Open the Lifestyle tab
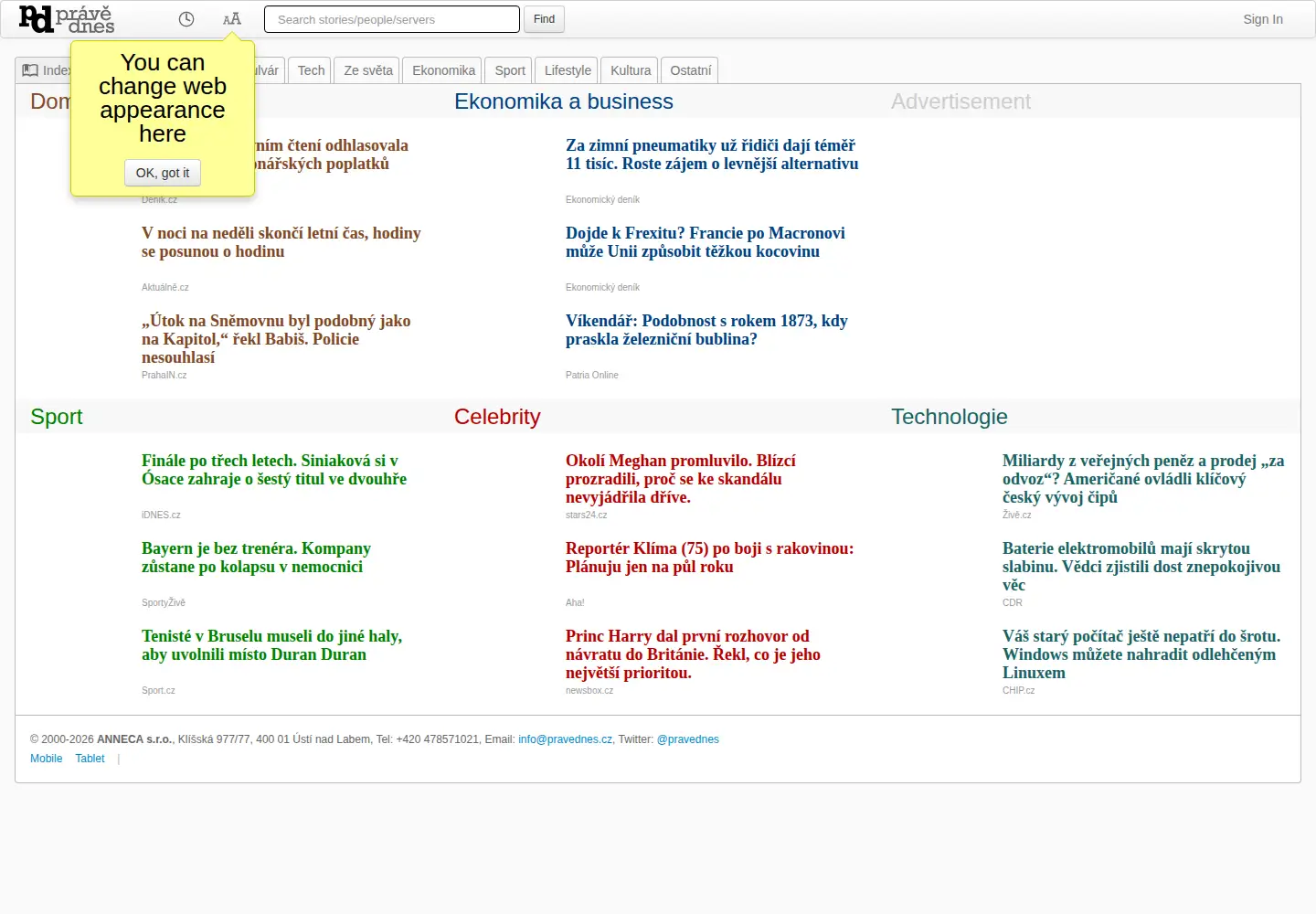The height and width of the screenshot is (914, 1316). [568, 70]
